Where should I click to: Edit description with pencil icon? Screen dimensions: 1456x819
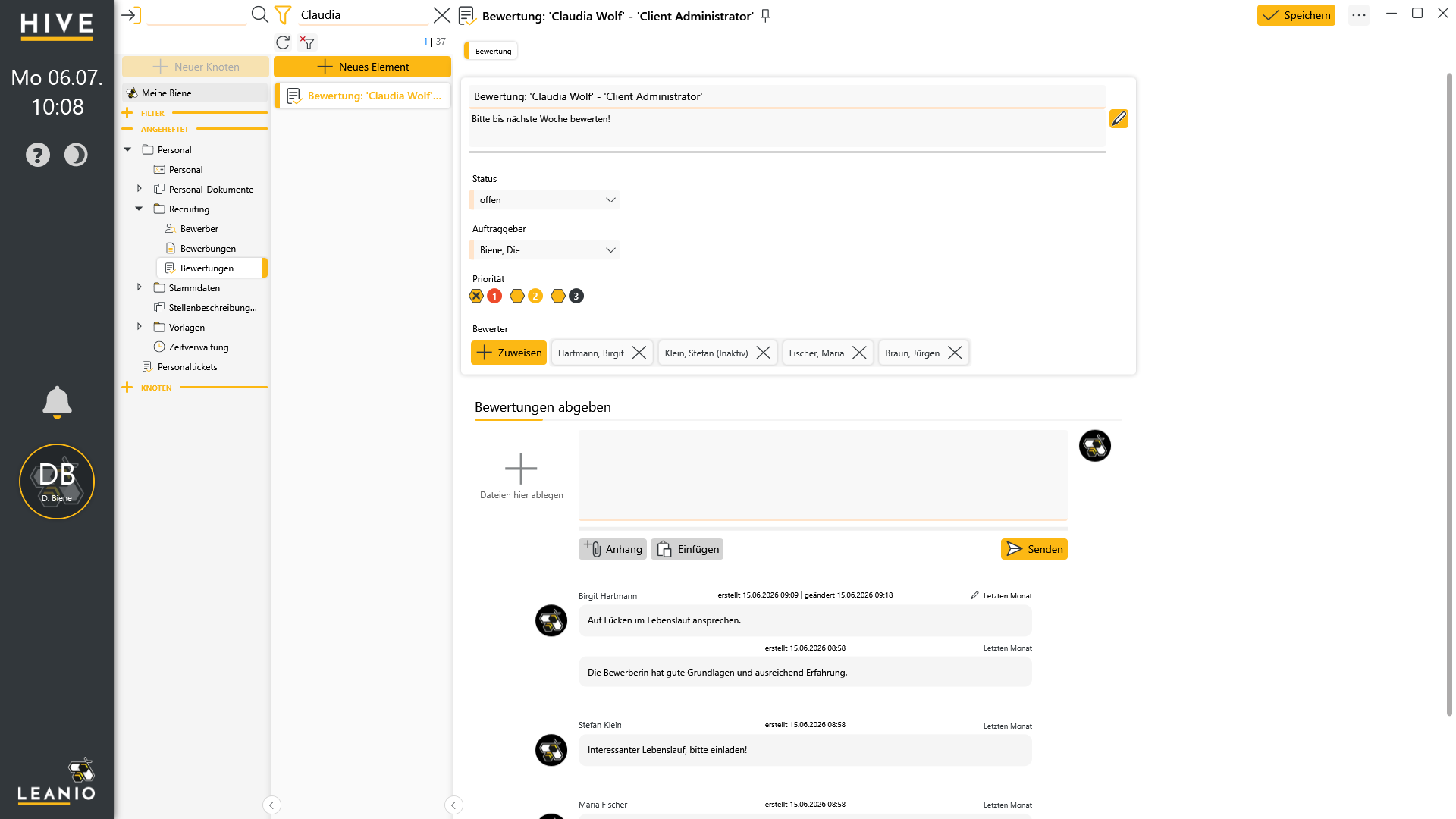point(1119,119)
